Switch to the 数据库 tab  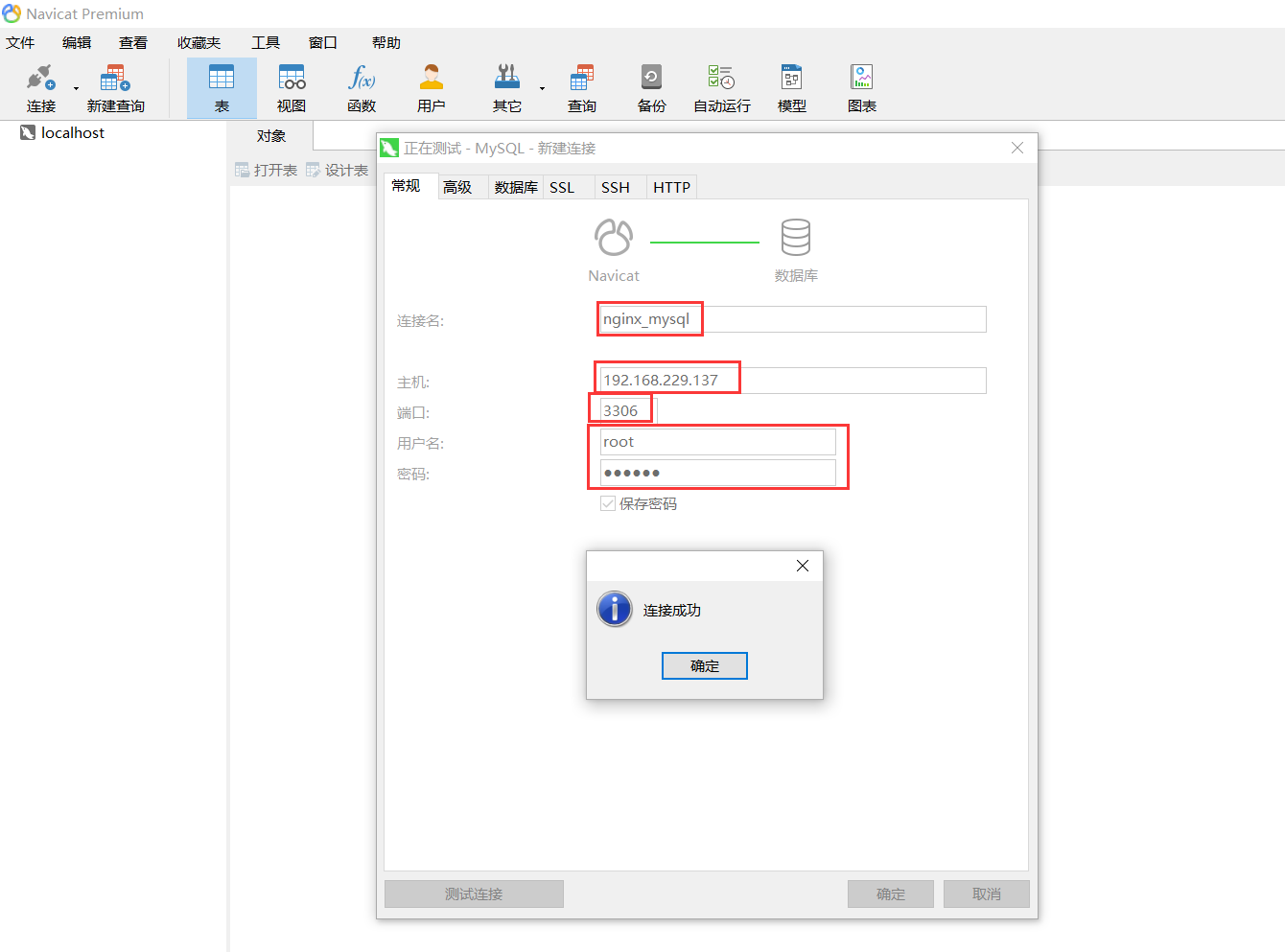[516, 187]
